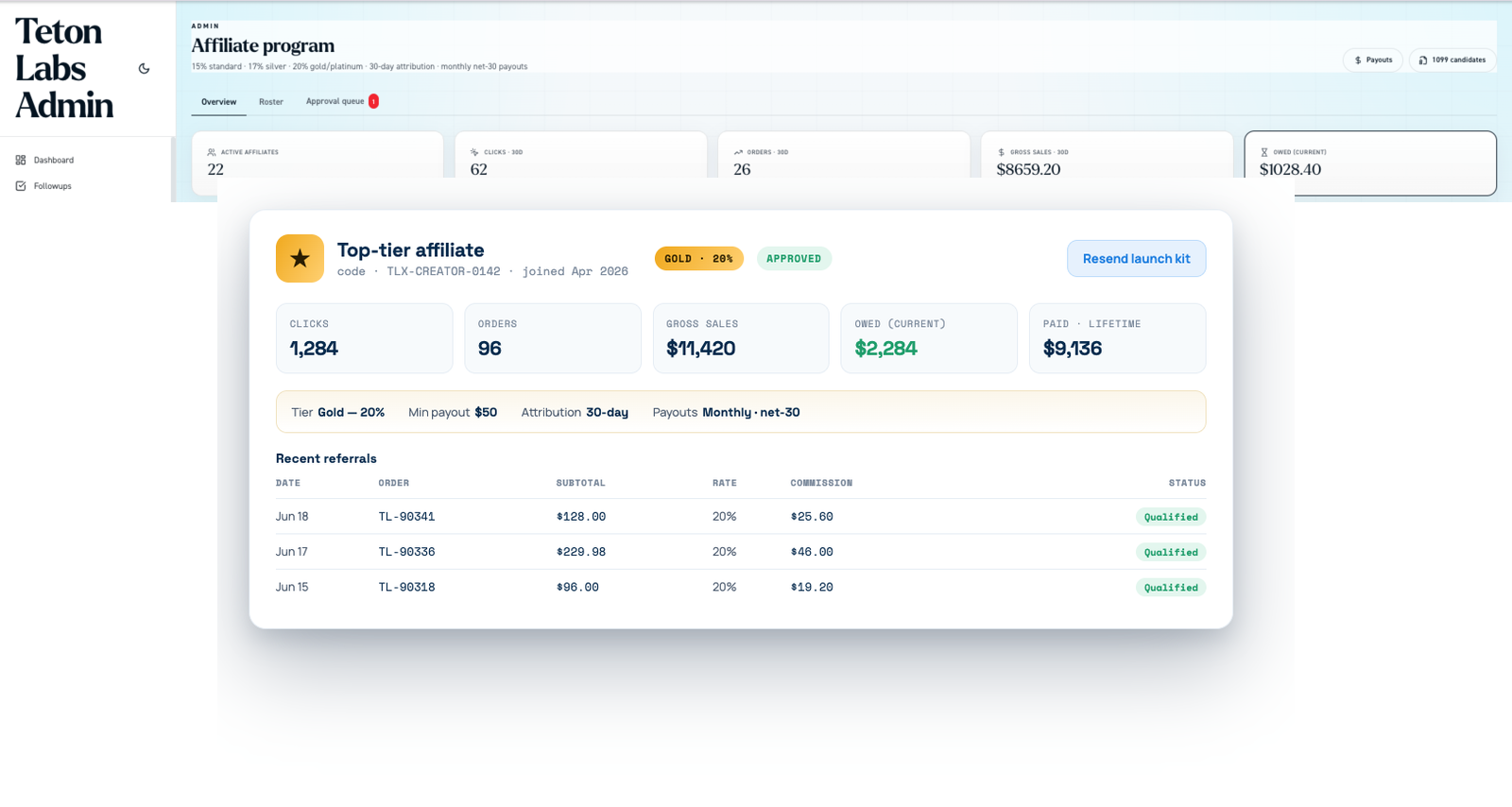Switch to the Overview tab
This screenshot has width=1512, height=807.
pyautogui.click(x=218, y=102)
